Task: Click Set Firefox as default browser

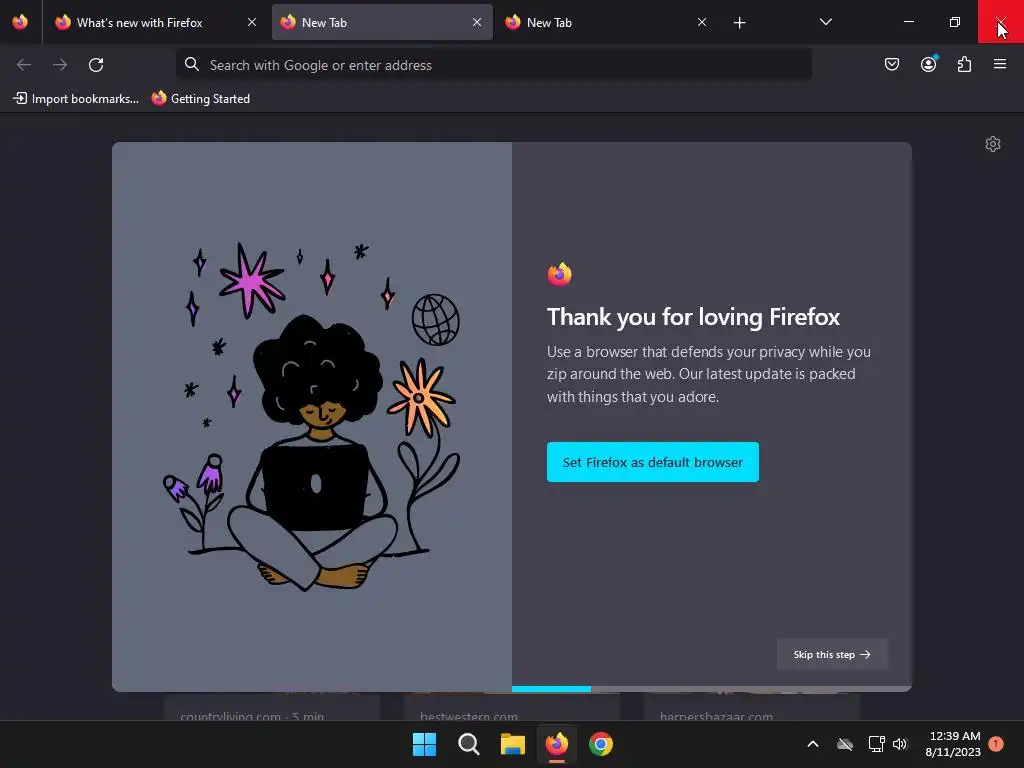Action: pyautogui.click(x=652, y=462)
